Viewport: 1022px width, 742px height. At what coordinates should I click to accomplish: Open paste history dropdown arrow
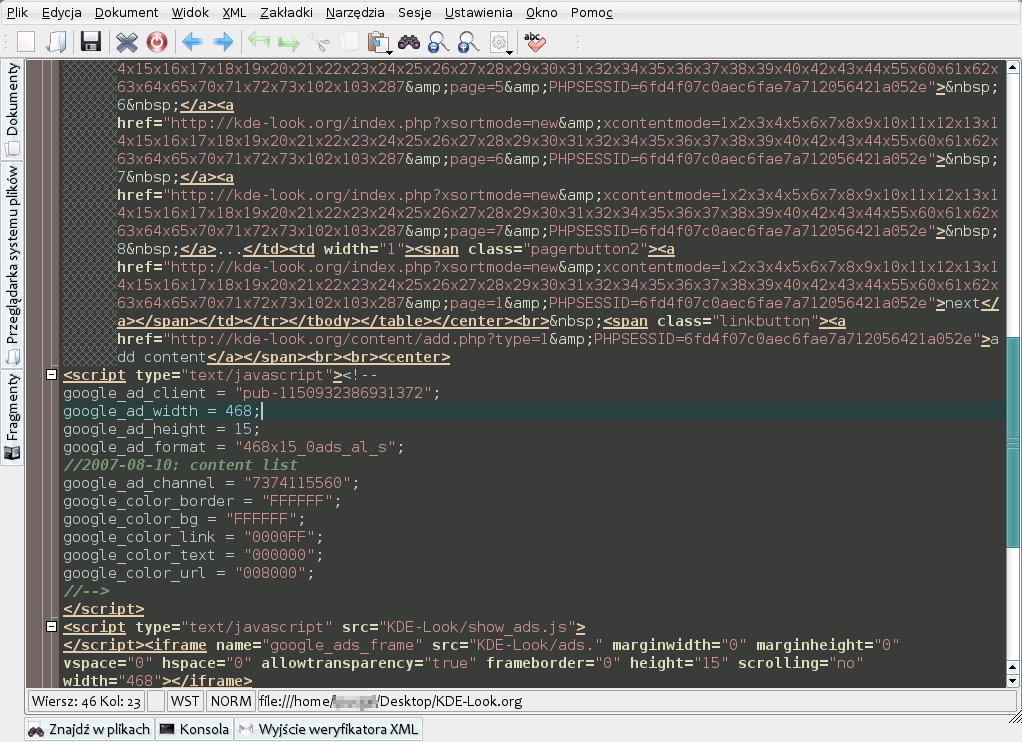389,51
